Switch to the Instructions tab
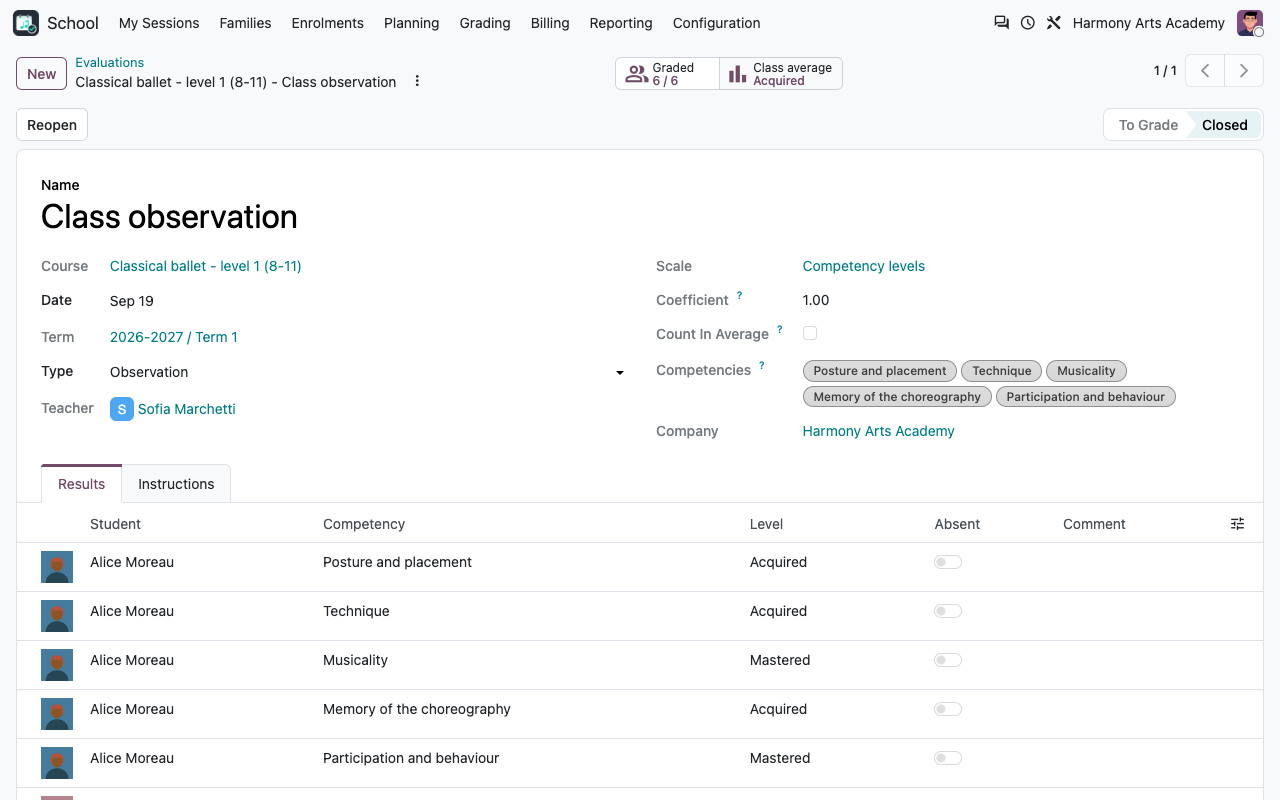The image size is (1280, 800). click(x=176, y=484)
